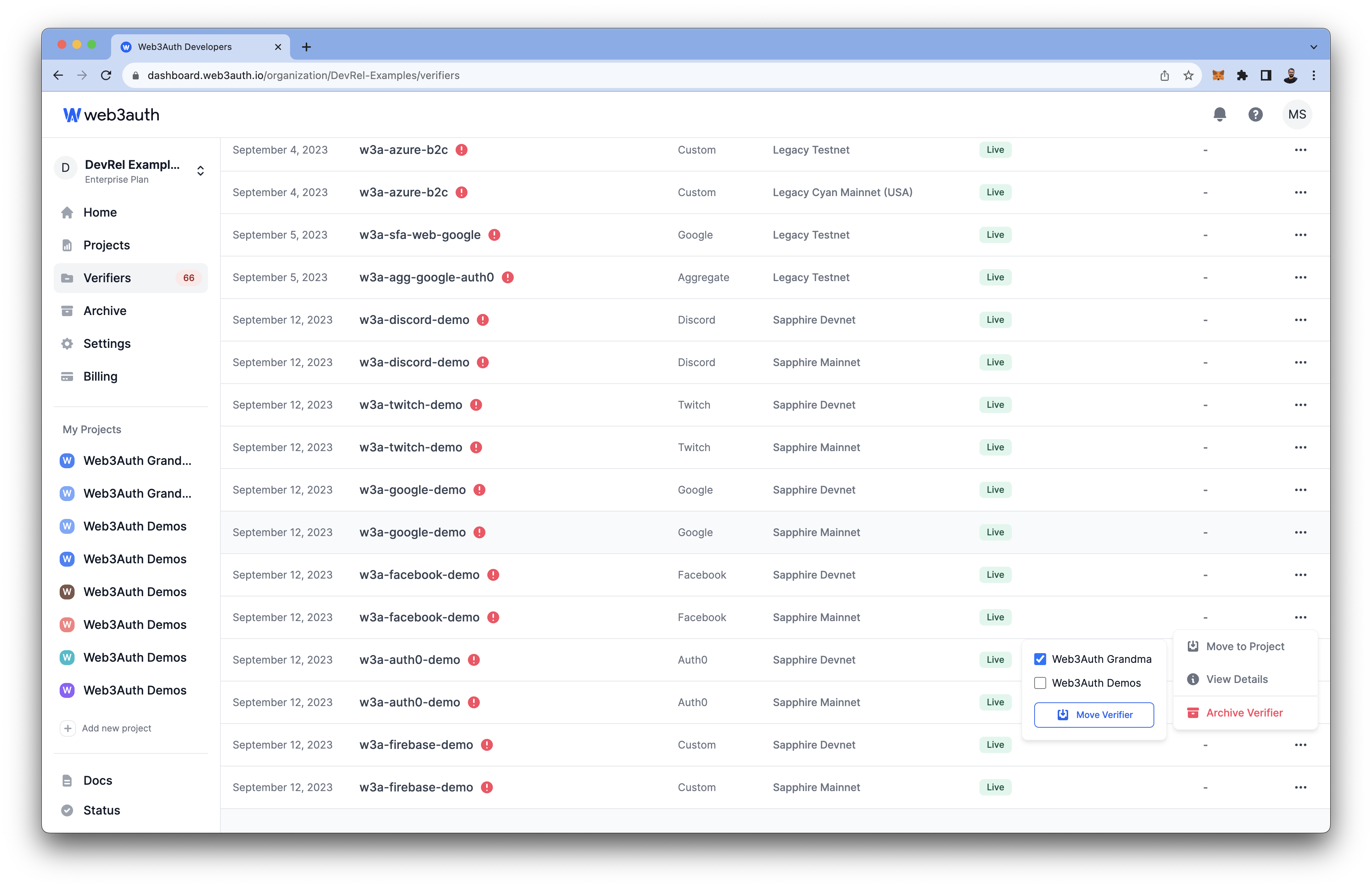This screenshot has height=888, width=1372.
Task: Open the browser side panel icon
Action: [1265, 75]
